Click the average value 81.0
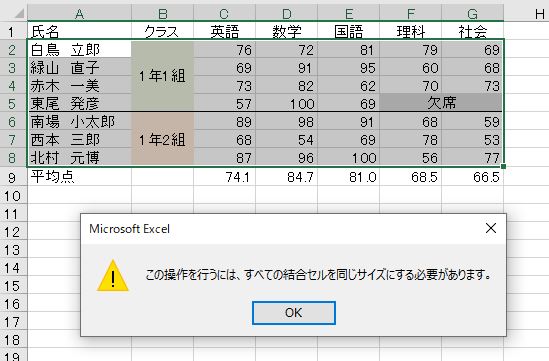This screenshot has height=361, width=549. (348, 177)
